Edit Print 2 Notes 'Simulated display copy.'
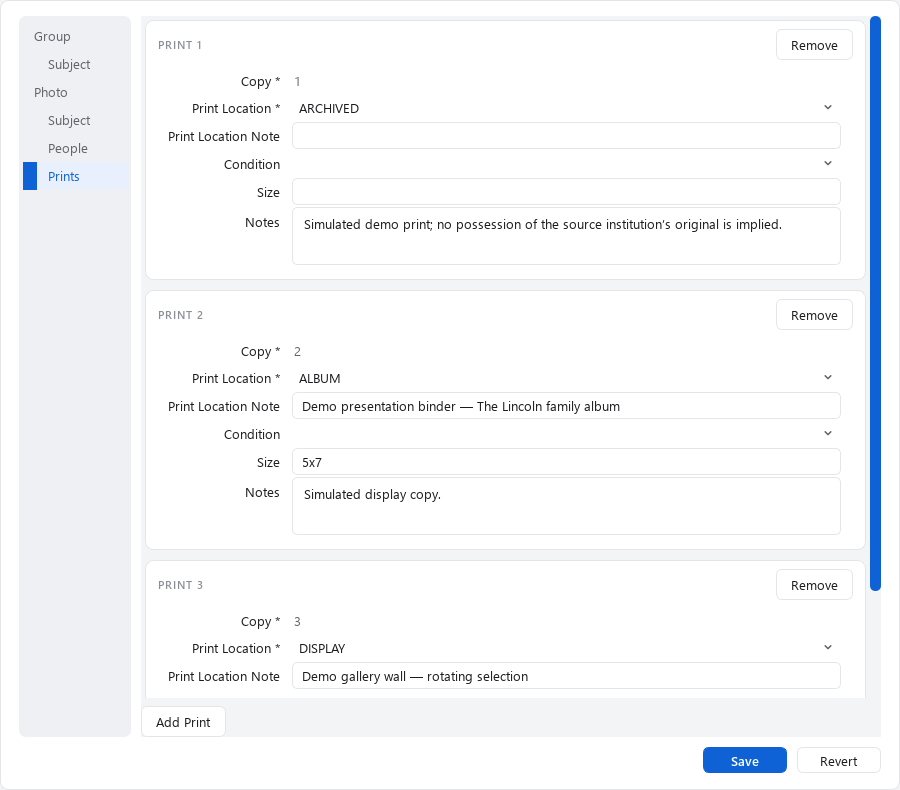This screenshot has height=790, width=900. 566,506
